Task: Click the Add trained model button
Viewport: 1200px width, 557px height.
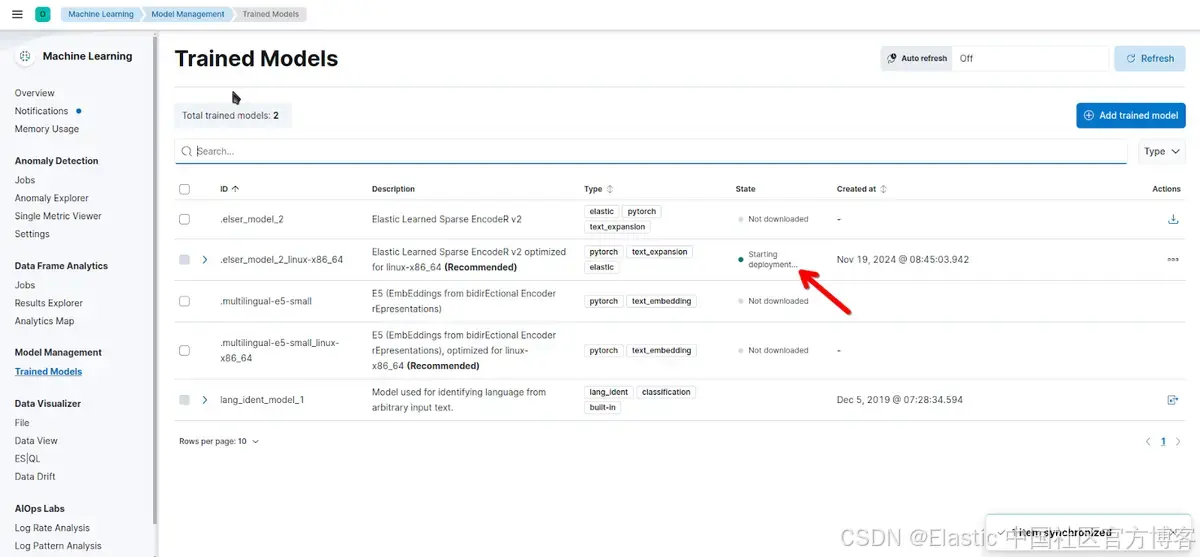Action: (x=1131, y=115)
